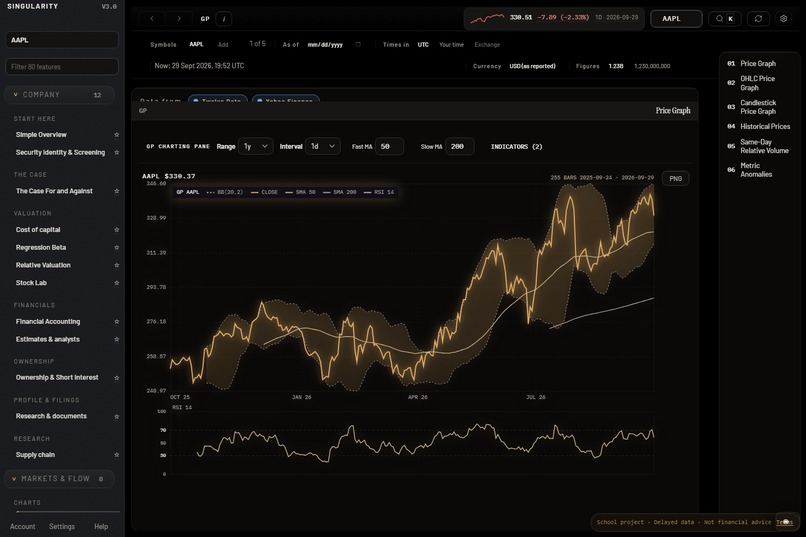Image resolution: width=806 pixels, height=537 pixels.
Task: Open search with the magnifier K button
Action: (x=724, y=18)
